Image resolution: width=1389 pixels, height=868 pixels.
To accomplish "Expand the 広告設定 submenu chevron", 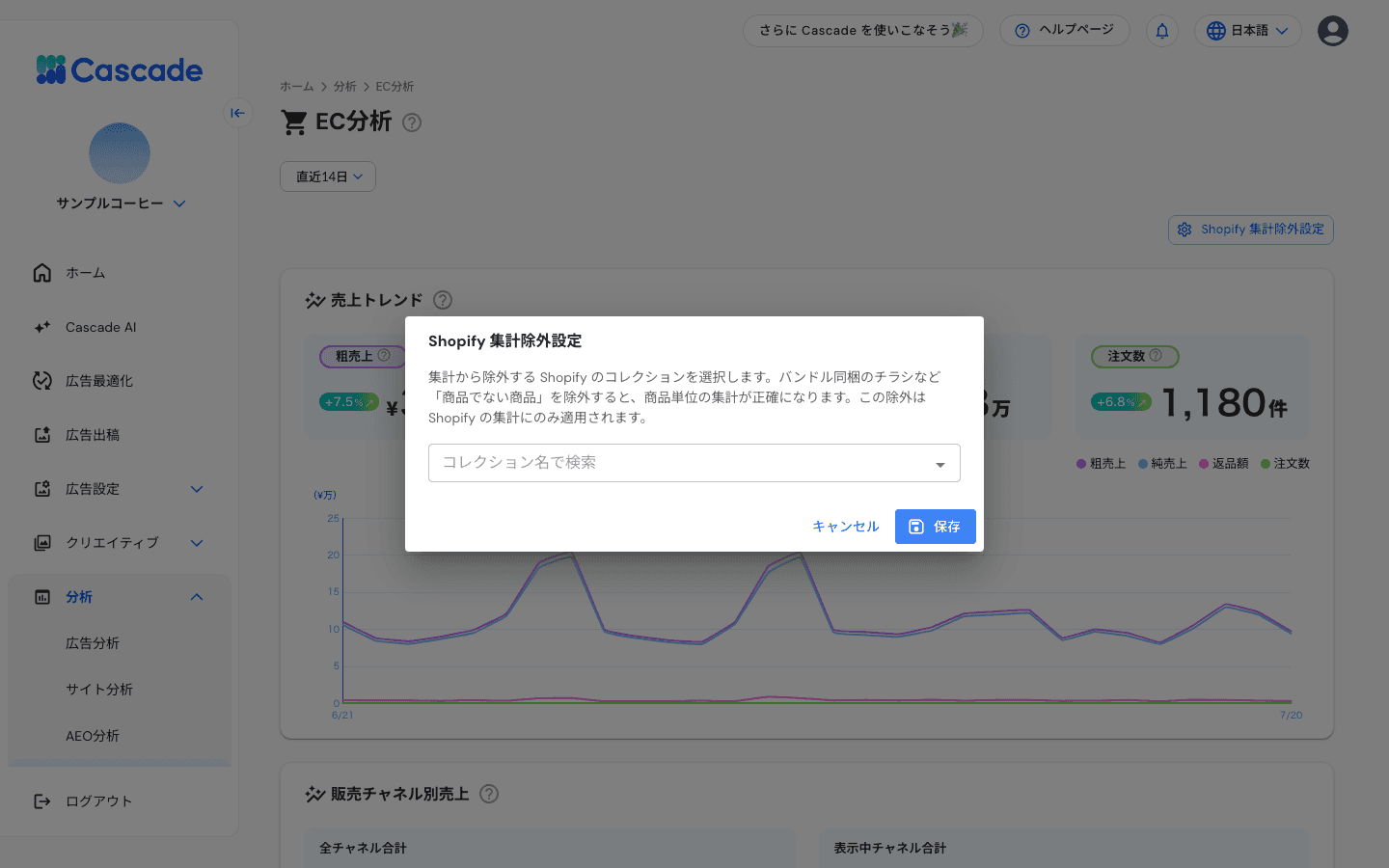I will tap(197, 489).
